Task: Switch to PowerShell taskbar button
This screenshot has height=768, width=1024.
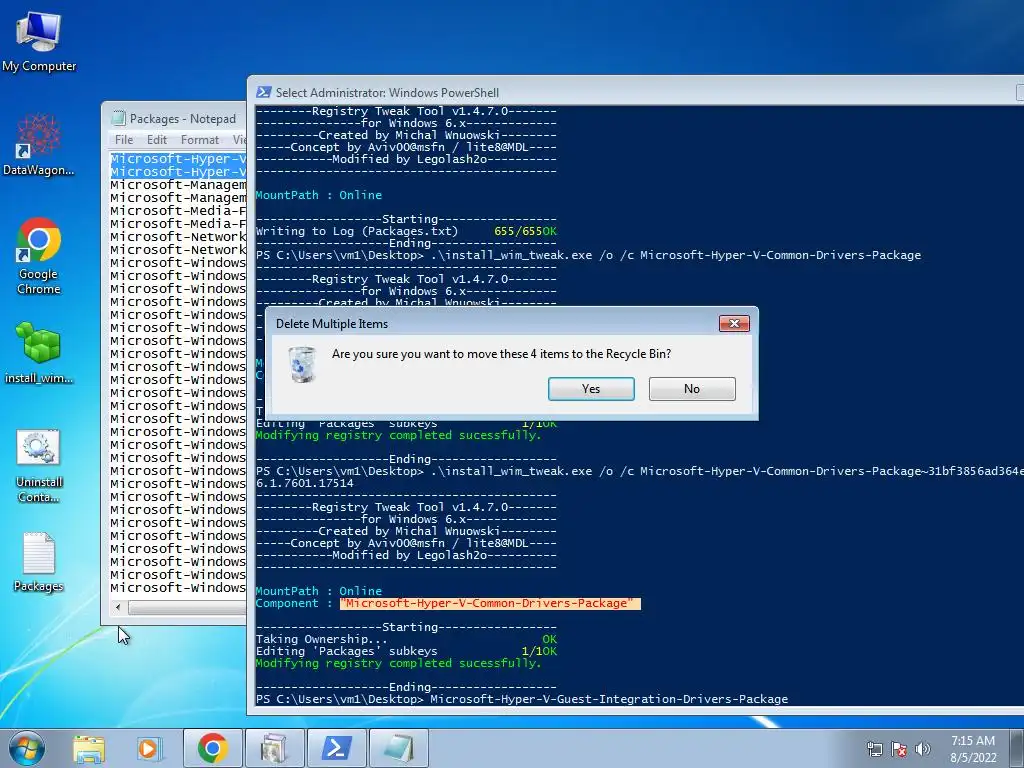Action: coord(336,748)
